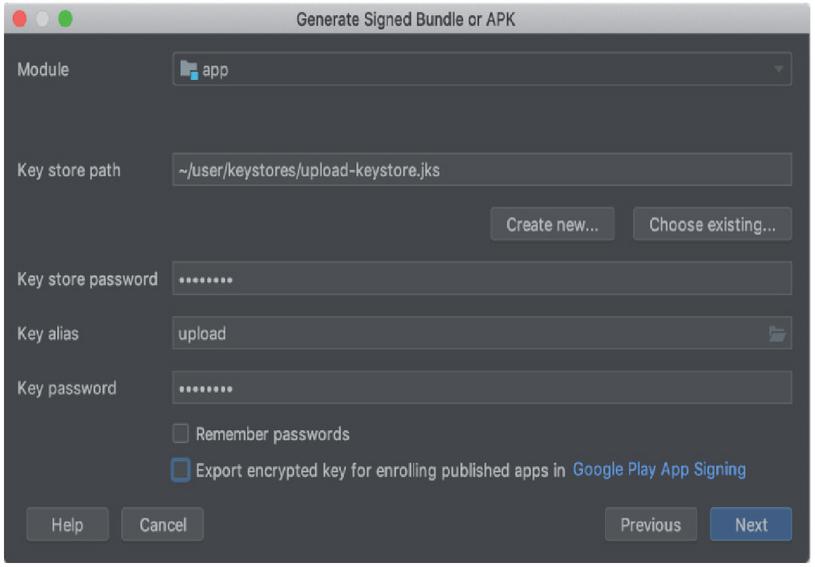The image size is (815, 567).
Task: Enable the Remember passwords checkbox
Action: pyautogui.click(x=180, y=433)
